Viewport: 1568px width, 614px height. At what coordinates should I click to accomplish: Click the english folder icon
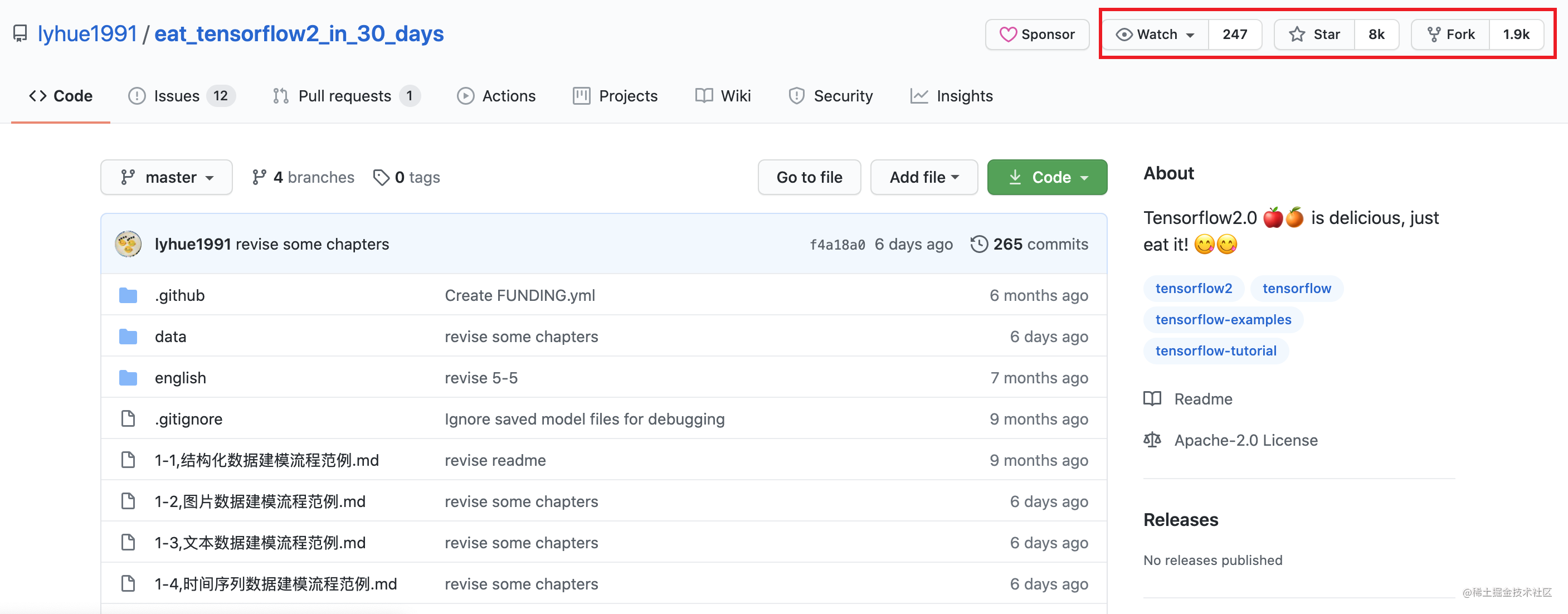(x=128, y=378)
